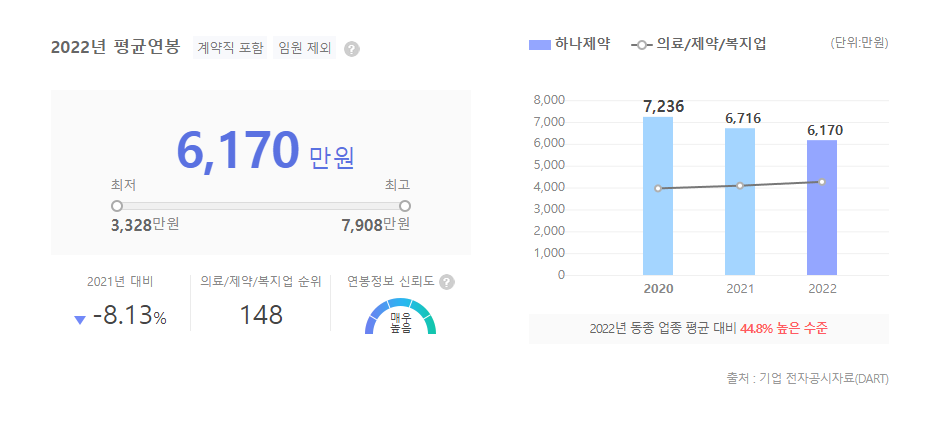Screen dimensions: 948x431
Task: Click the 7,236 value label
Action: (x=664, y=107)
